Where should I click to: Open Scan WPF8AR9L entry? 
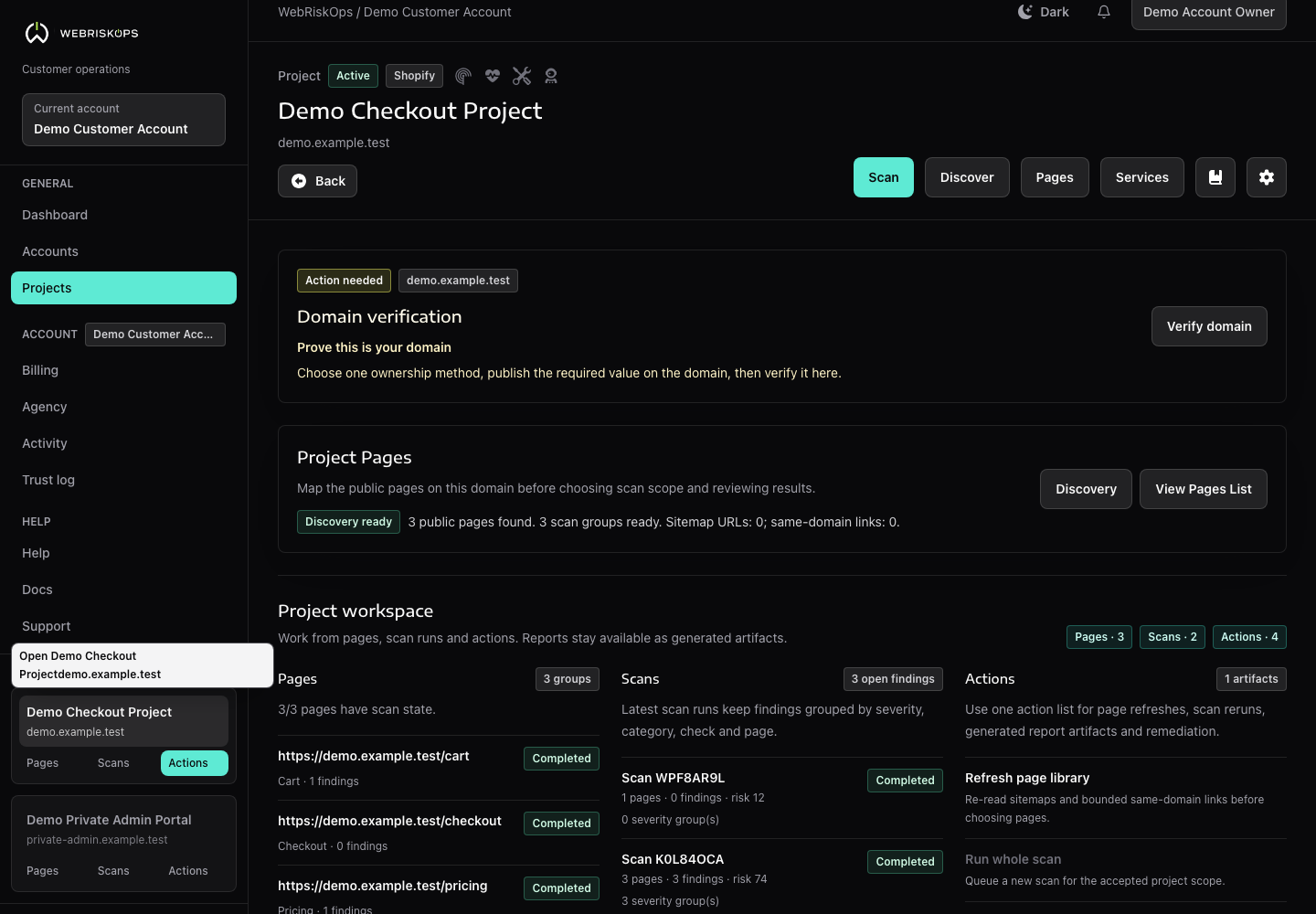point(782,798)
